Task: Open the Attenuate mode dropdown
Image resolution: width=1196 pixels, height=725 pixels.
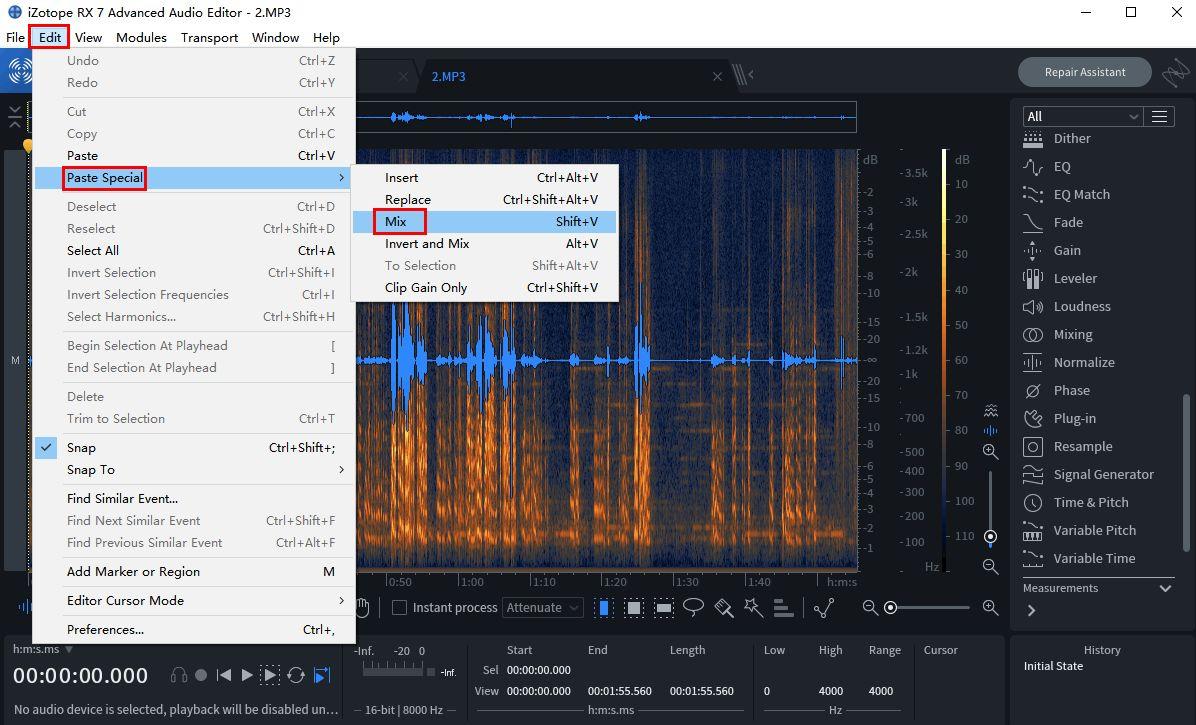Action: [542, 608]
